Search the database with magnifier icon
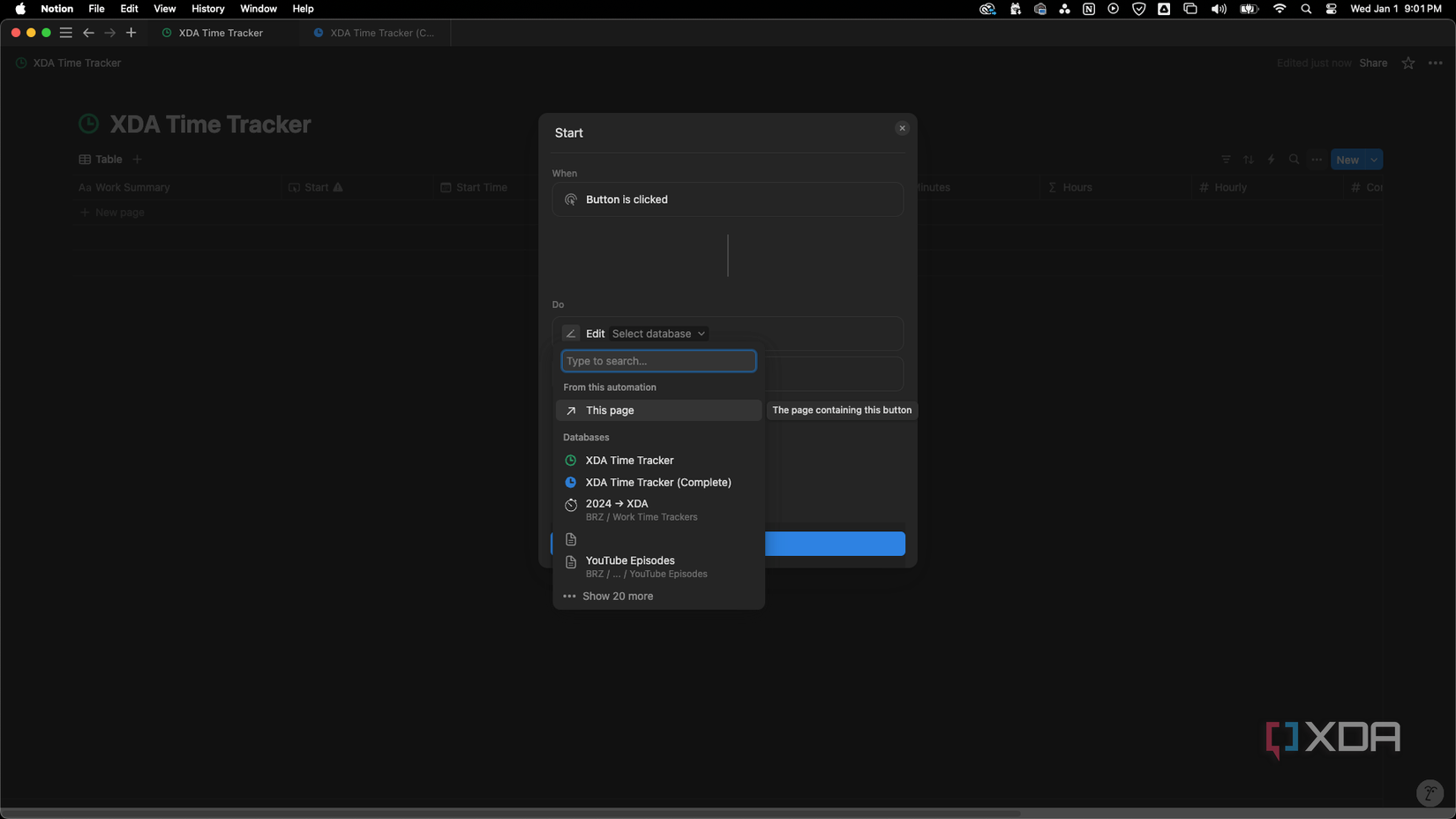1456x819 pixels. pyautogui.click(x=1295, y=160)
